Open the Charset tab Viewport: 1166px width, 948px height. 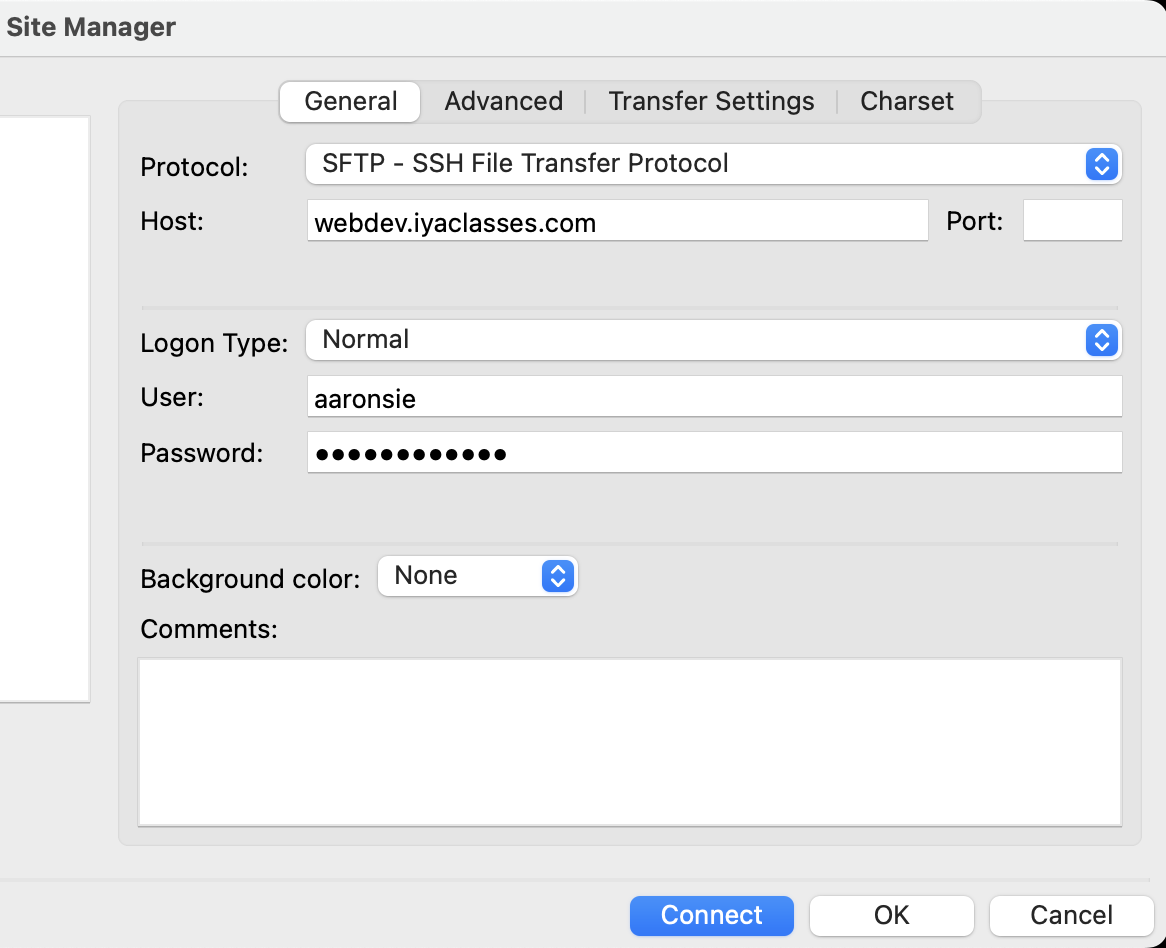[x=905, y=101]
